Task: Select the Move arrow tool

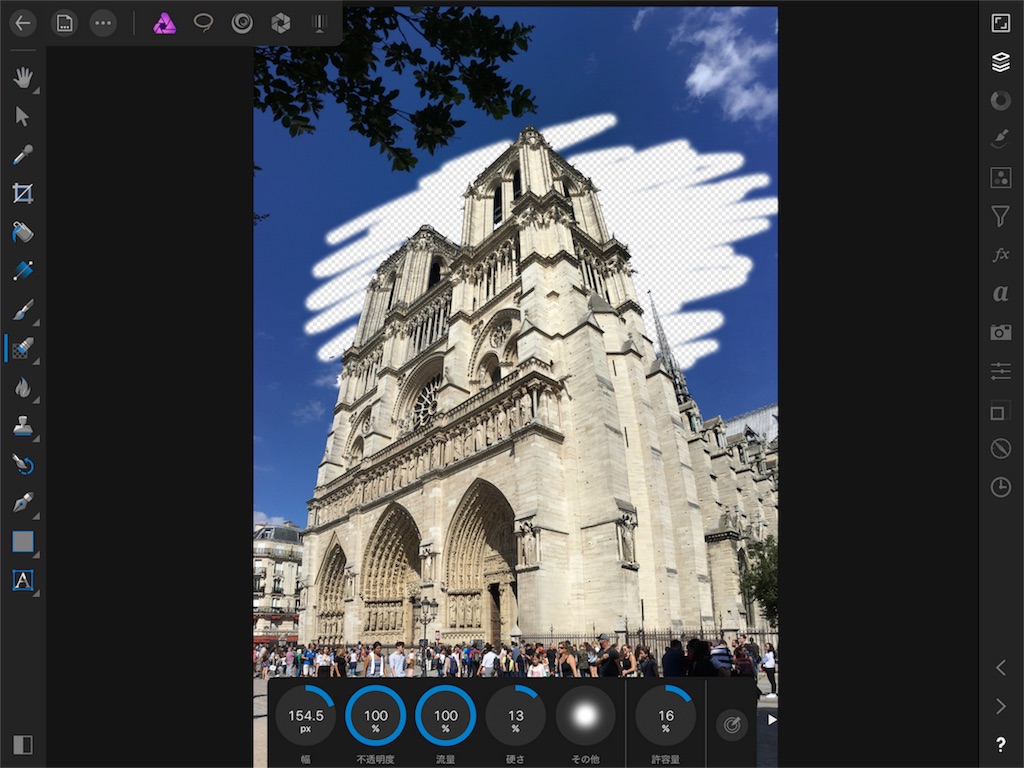Action: click(x=22, y=116)
